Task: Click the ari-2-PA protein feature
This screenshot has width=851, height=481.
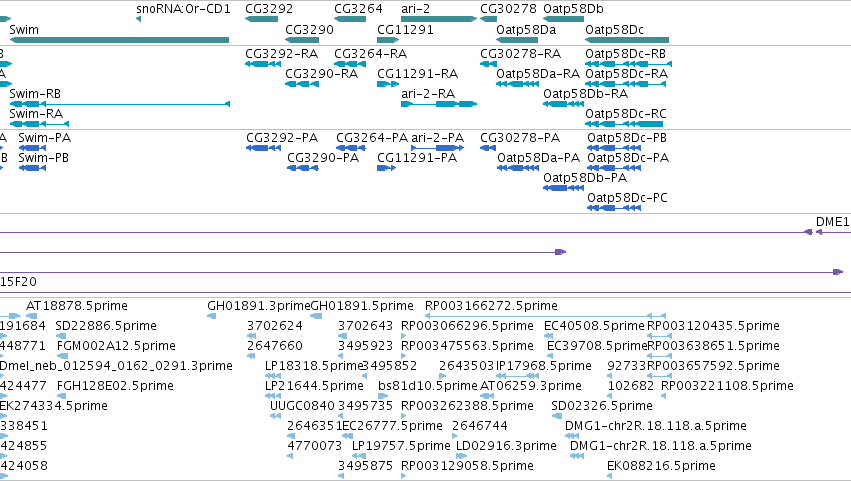Action: coord(437,148)
